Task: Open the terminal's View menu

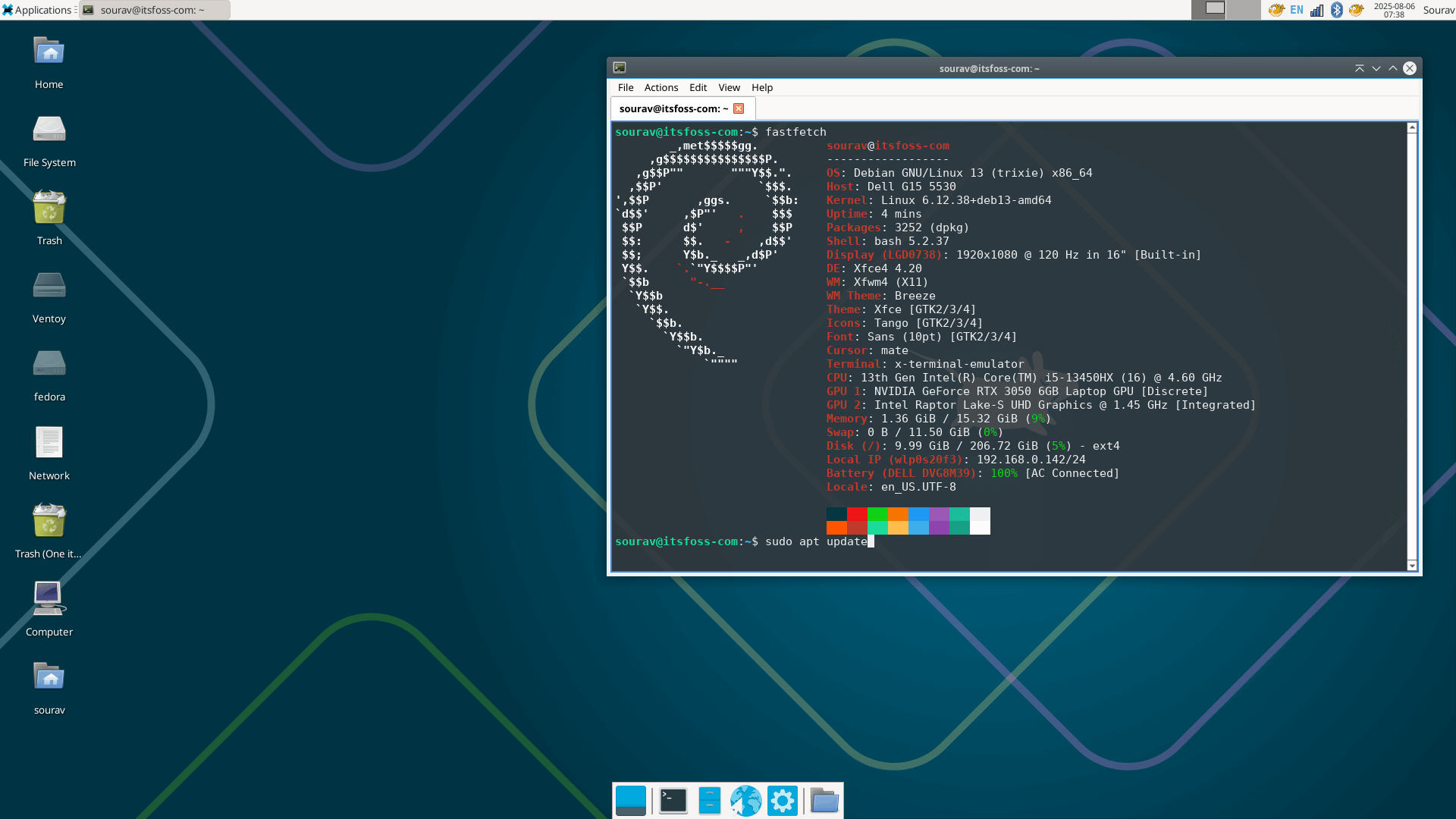Action: pyautogui.click(x=729, y=87)
